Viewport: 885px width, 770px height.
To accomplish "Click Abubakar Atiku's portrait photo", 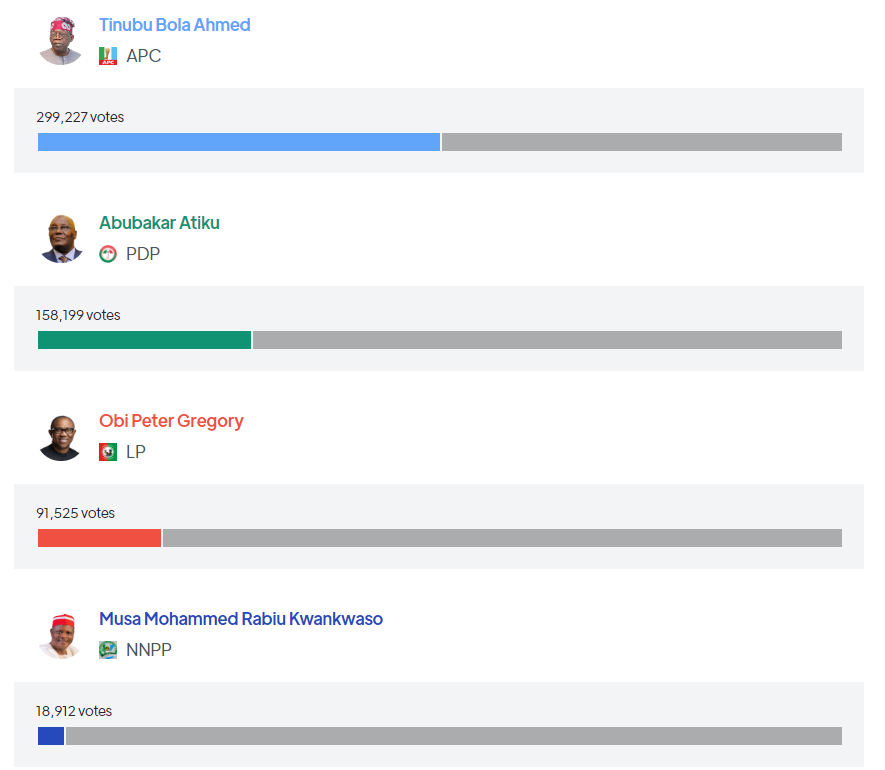I will pyautogui.click(x=60, y=239).
